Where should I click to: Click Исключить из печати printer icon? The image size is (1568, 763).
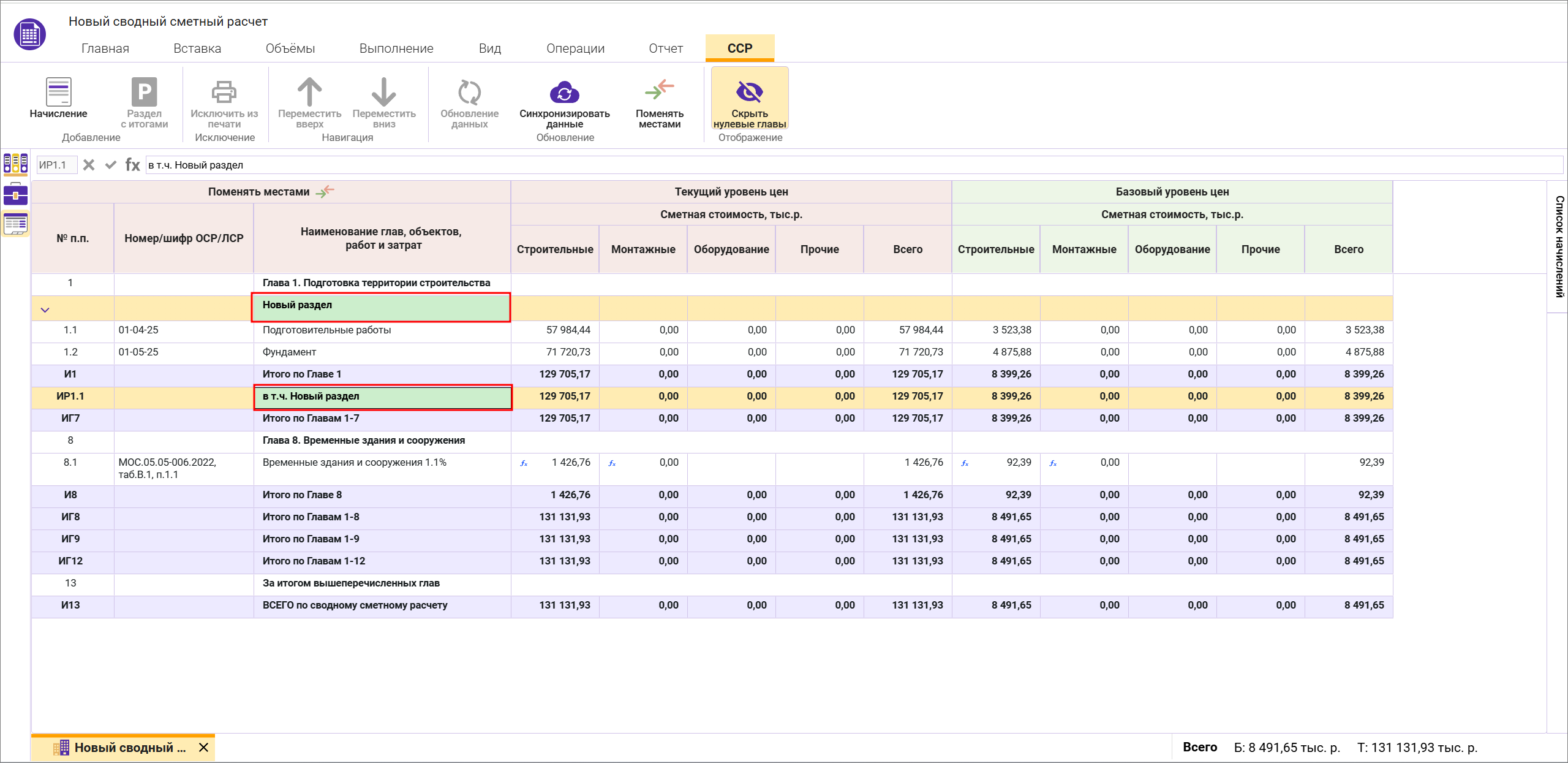point(224,93)
